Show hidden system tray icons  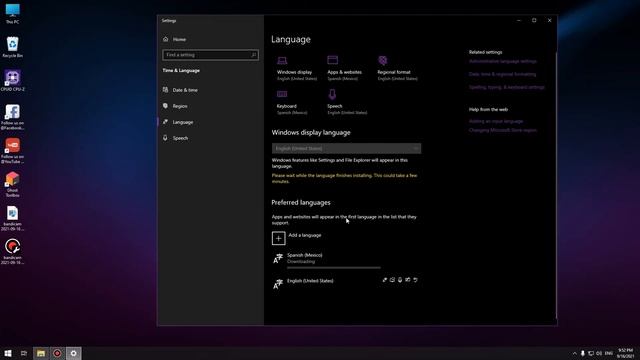tap(575, 353)
